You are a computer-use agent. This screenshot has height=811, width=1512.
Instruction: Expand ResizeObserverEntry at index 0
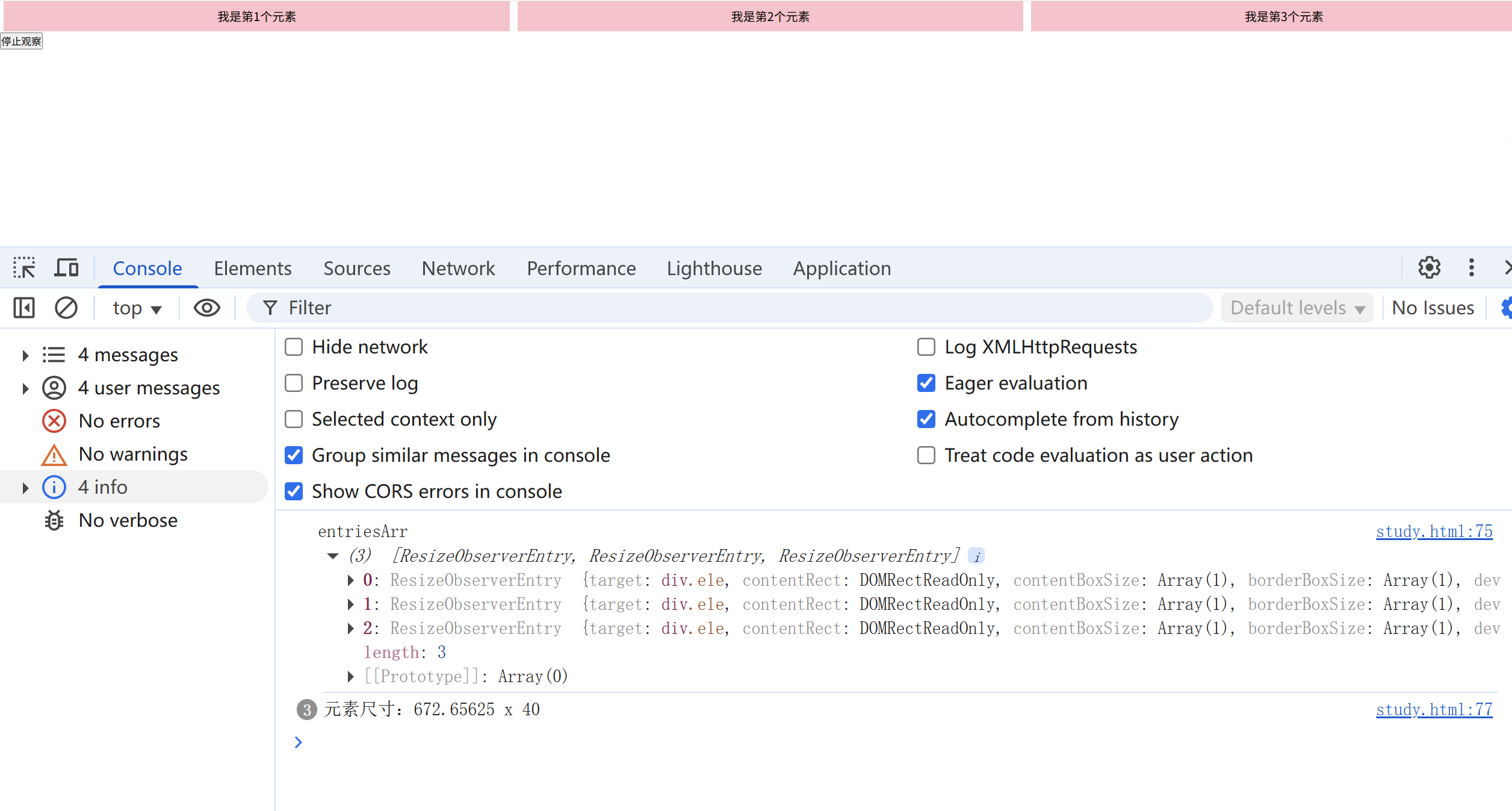[x=351, y=580]
